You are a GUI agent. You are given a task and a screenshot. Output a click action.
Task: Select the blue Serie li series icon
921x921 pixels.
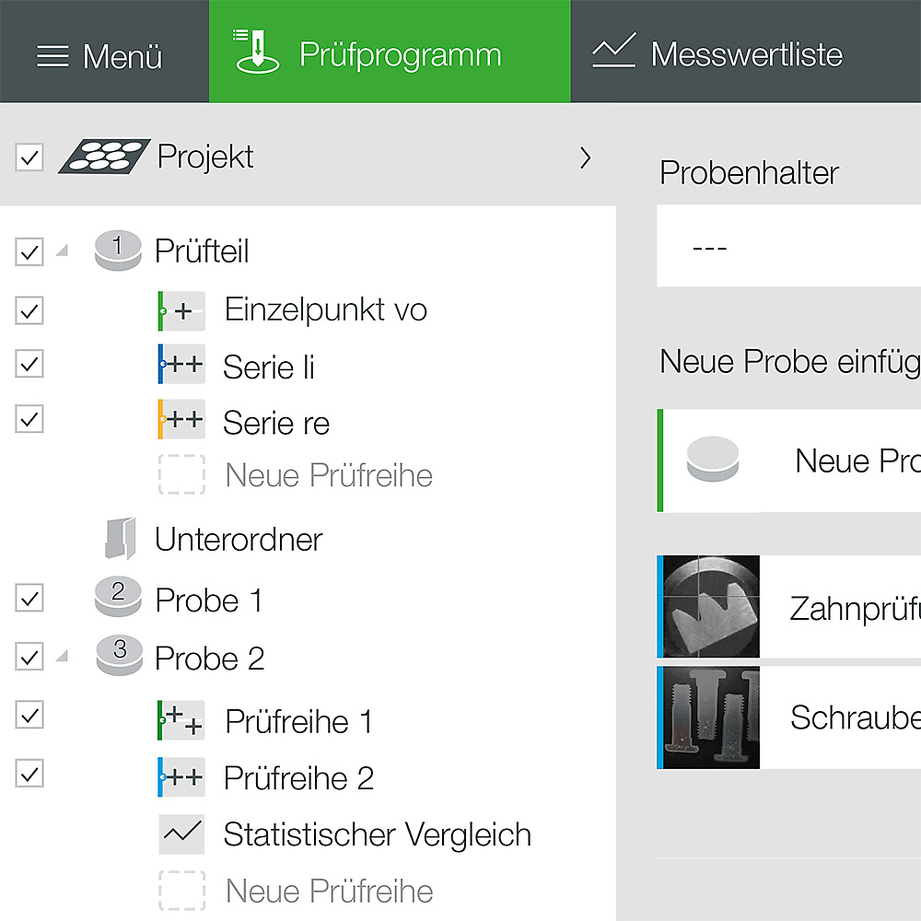click(x=181, y=364)
